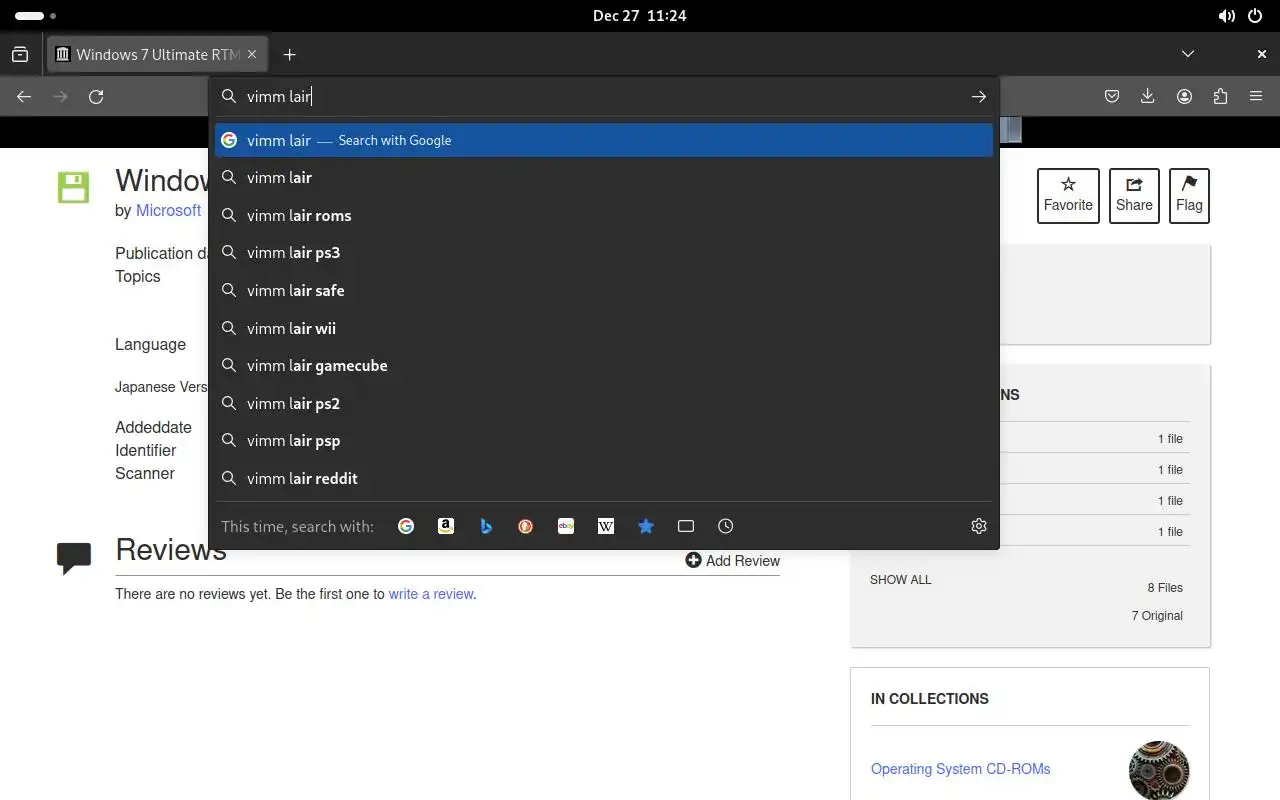Viewport: 1280px width, 800px height.
Task: Search with Google one-off engine icon
Action: (x=406, y=526)
